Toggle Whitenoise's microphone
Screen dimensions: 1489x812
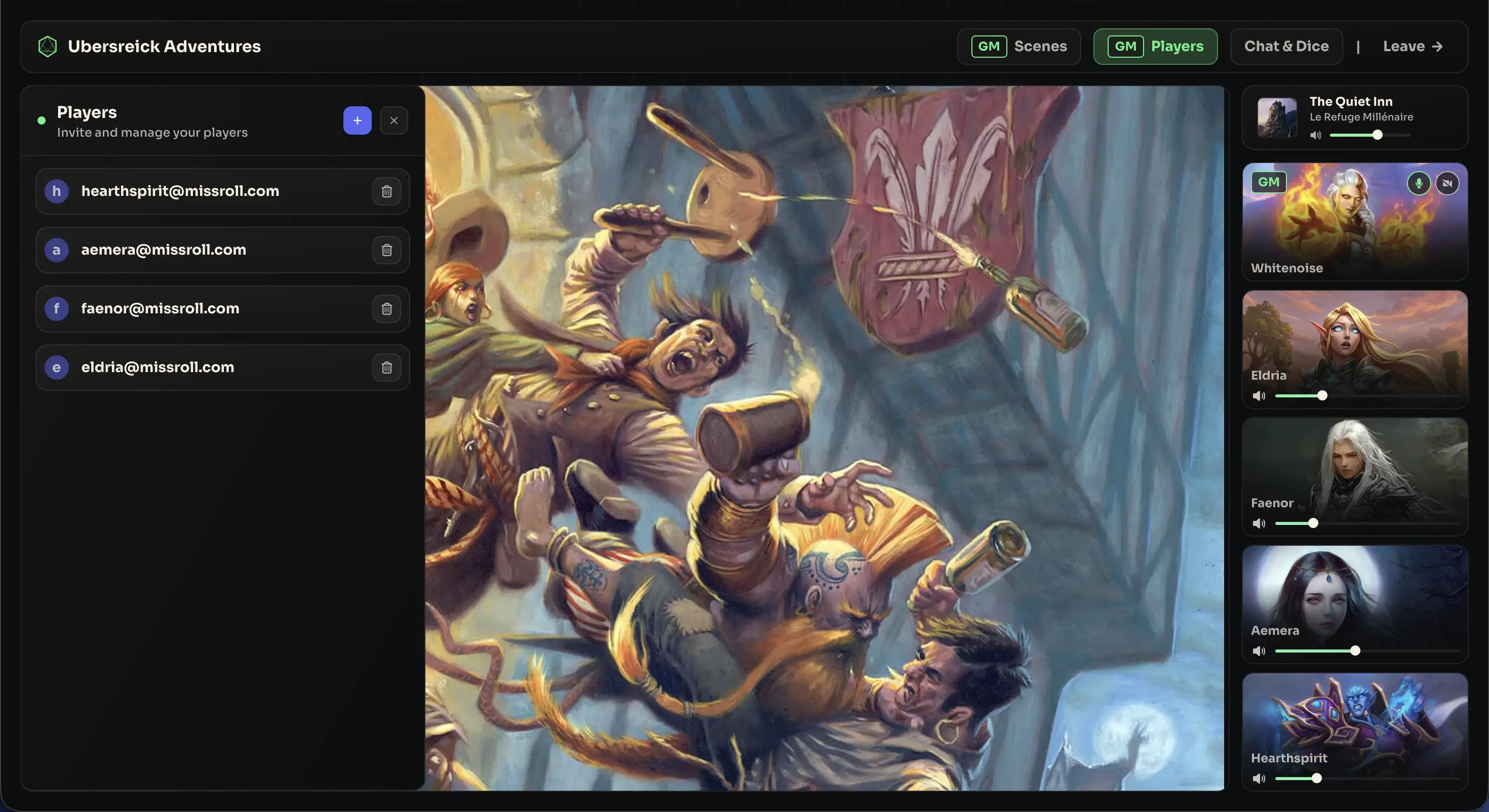click(x=1419, y=183)
